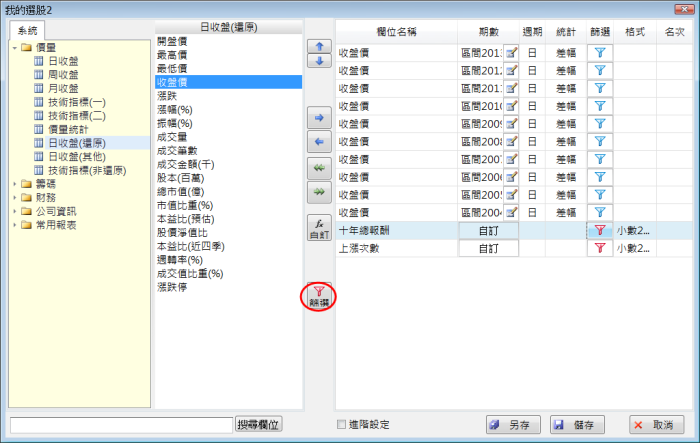Select 月收盤 in the tree
The width and height of the screenshot is (700, 443).
[x=63, y=88]
